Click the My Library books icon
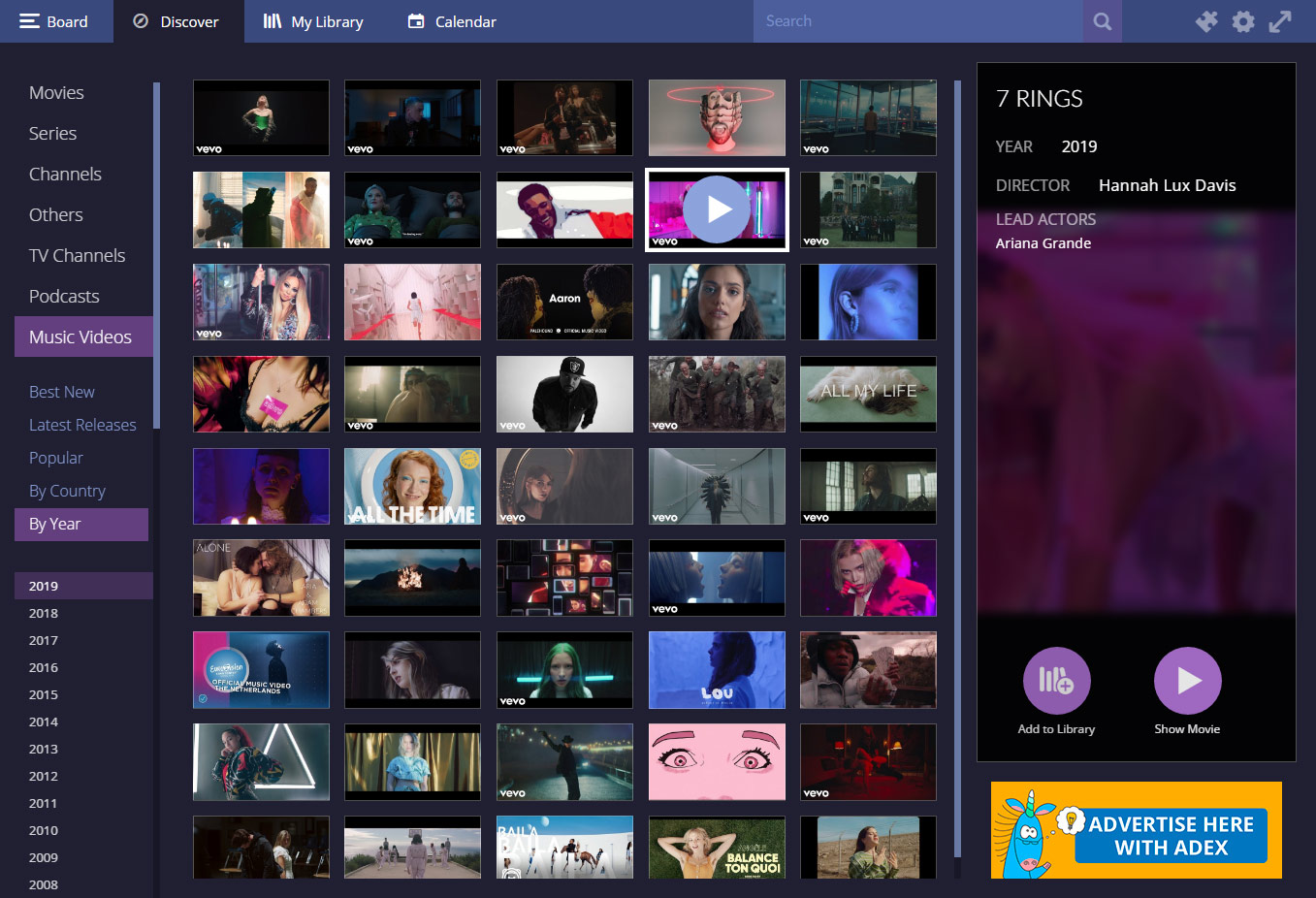The width and height of the screenshot is (1316, 898). point(273,21)
